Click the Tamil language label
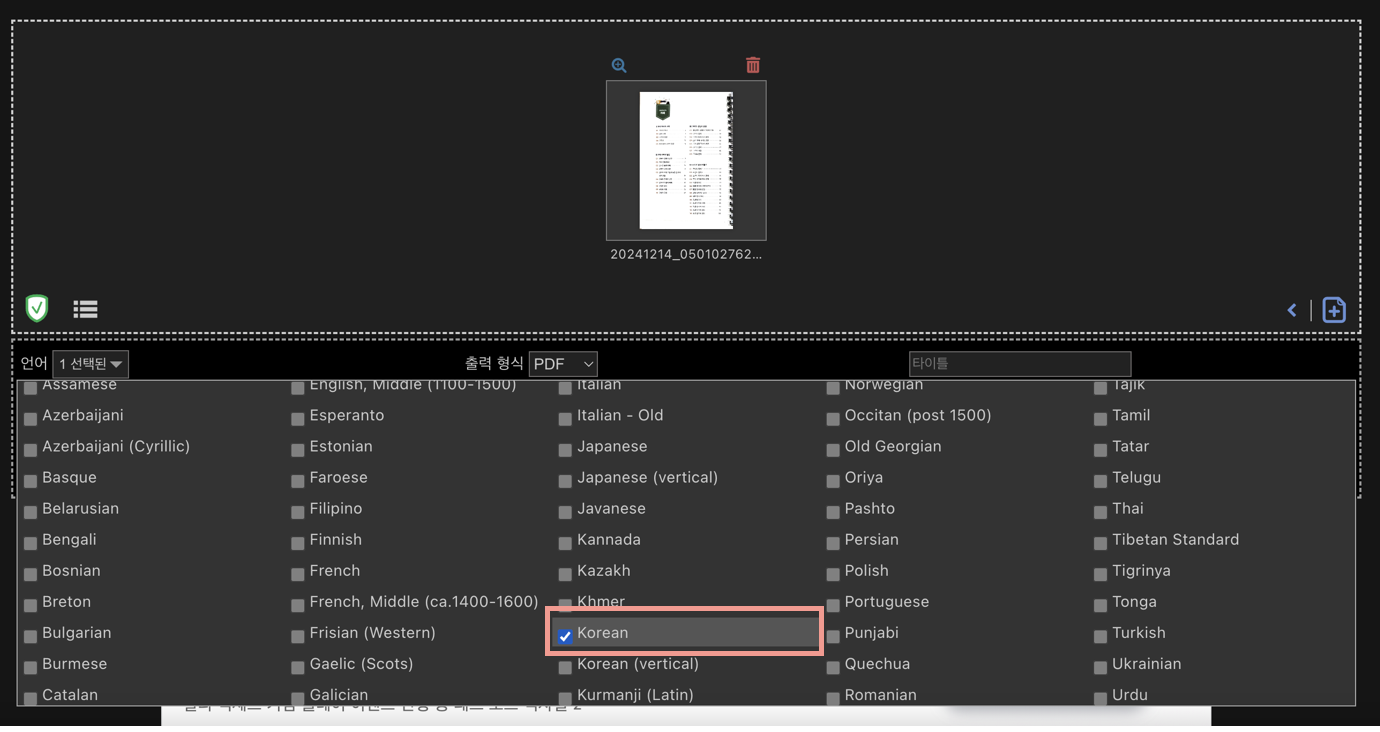 pos(1131,415)
